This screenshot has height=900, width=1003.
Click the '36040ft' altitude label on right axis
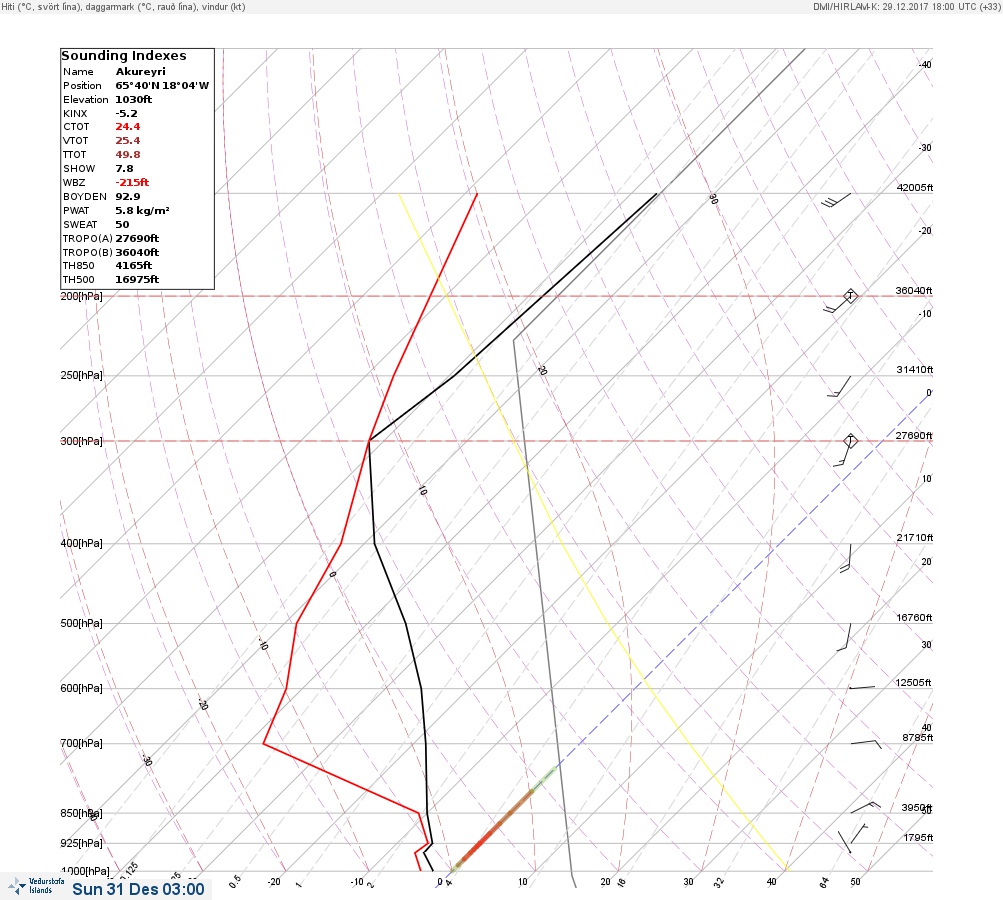tap(914, 290)
